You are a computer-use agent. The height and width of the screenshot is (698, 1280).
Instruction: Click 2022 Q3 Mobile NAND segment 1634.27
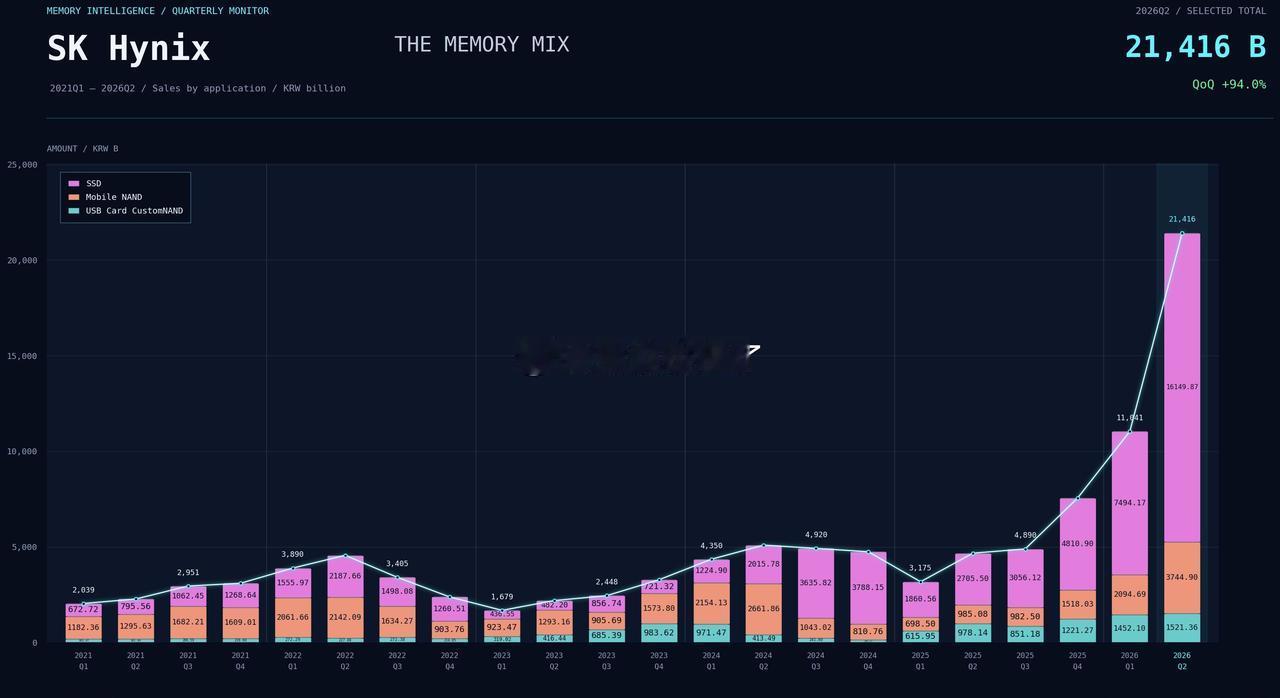[397, 621]
